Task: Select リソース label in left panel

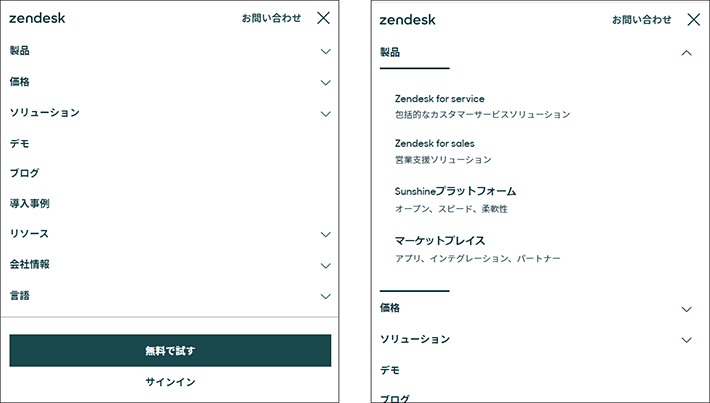Action: tap(29, 234)
